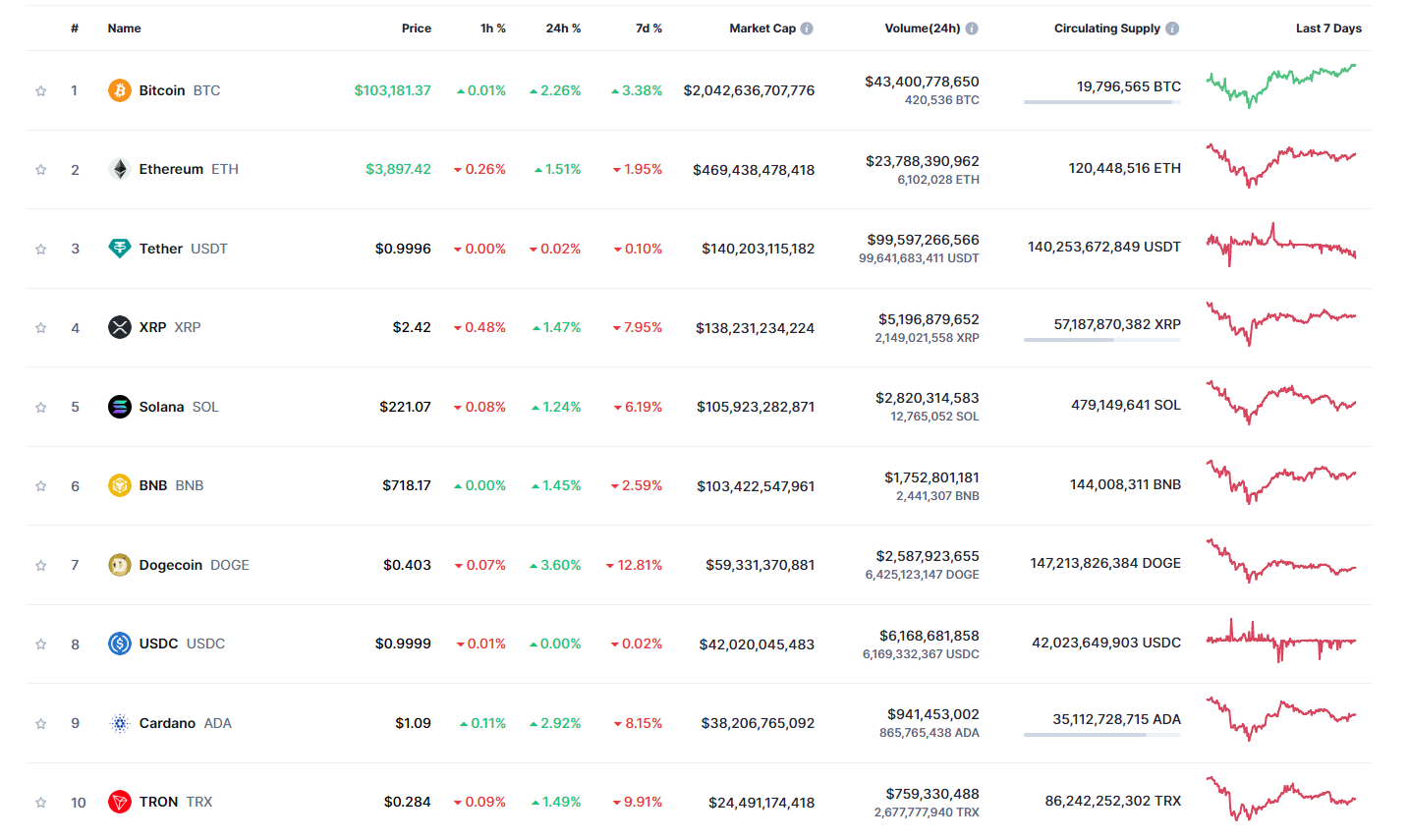Sort by 1h % column header

click(x=493, y=28)
